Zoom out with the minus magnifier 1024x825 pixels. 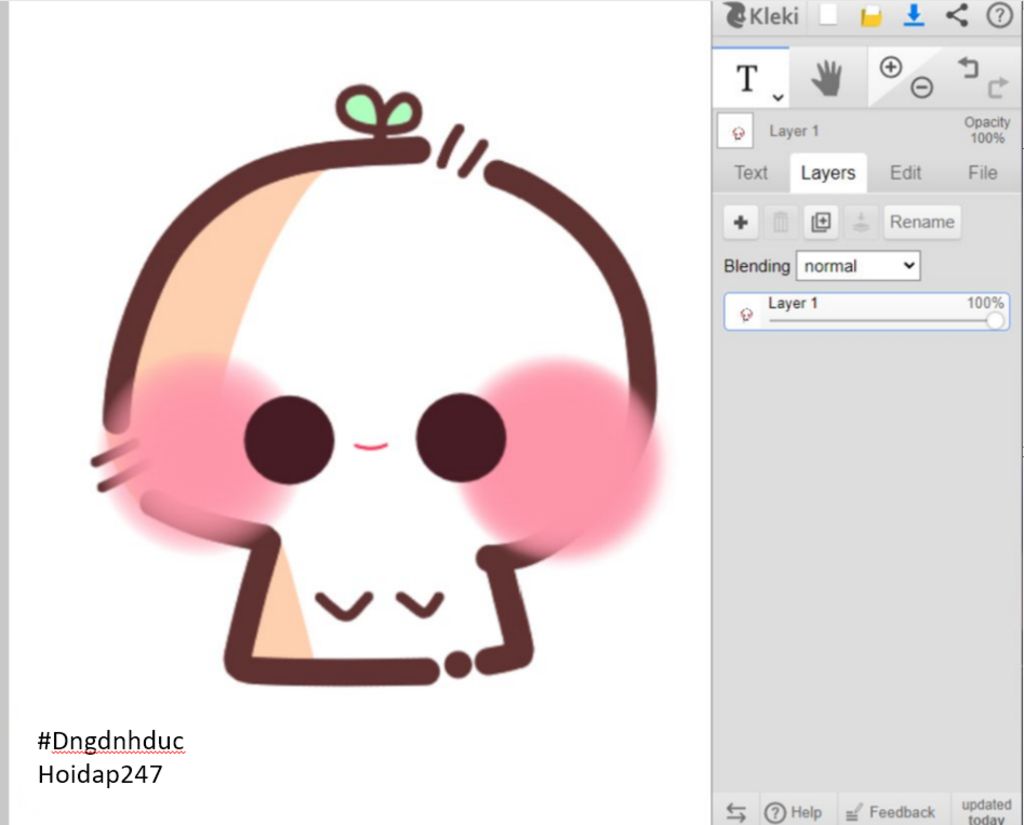pyautogui.click(x=921, y=87)
